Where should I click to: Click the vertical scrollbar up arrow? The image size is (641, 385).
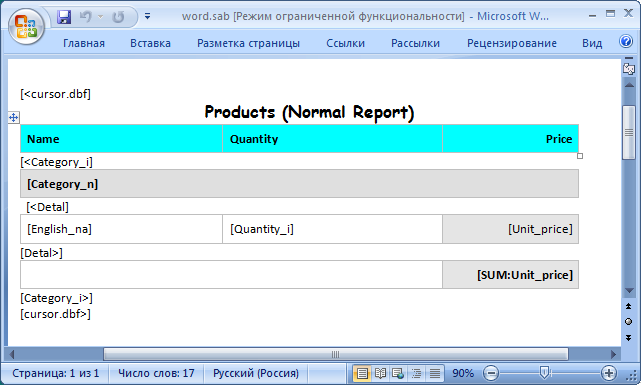click(x=629, y=85)
